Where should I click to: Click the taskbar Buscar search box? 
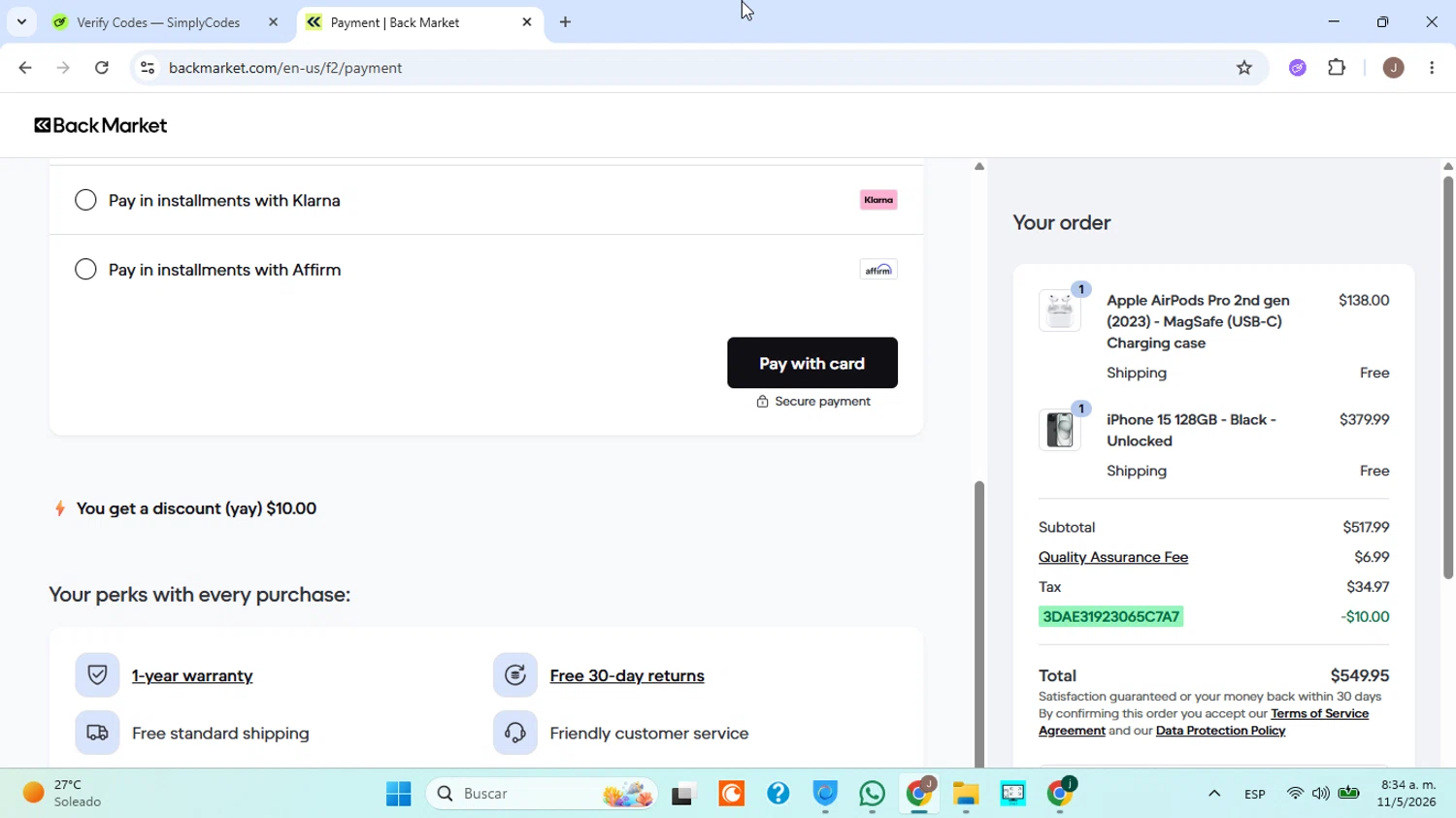(542, 794)
